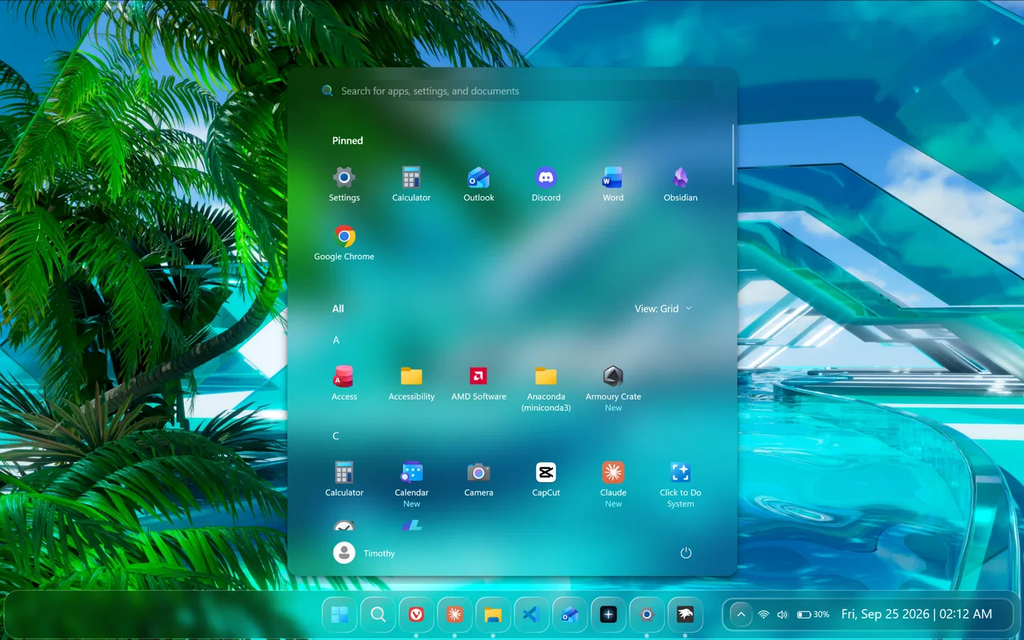Screen dimensions: 1024x640
Task: Switch to Claude on the taskbar
Action: coord(455,615)
